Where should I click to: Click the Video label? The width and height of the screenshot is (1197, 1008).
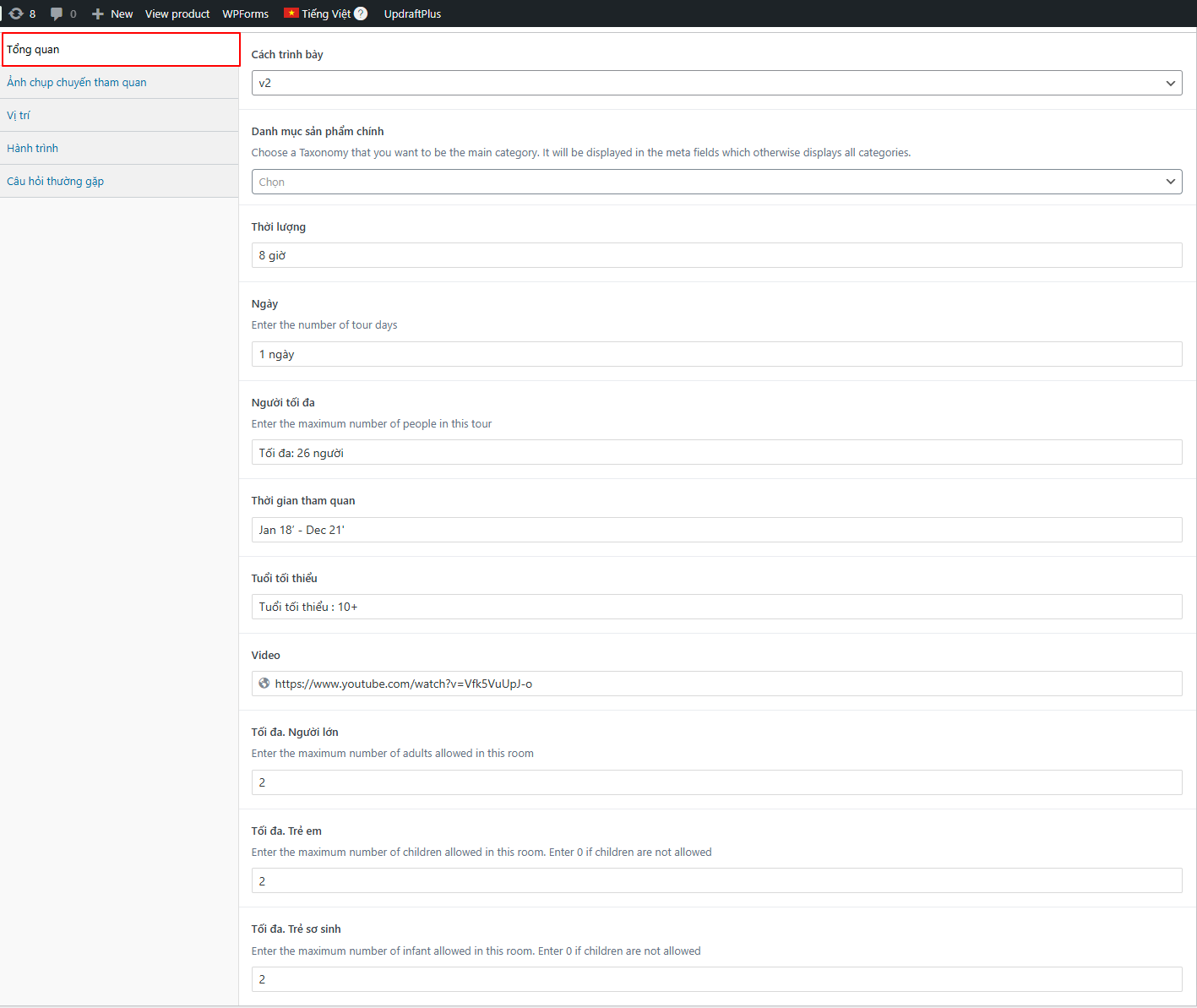pos(266,655)
